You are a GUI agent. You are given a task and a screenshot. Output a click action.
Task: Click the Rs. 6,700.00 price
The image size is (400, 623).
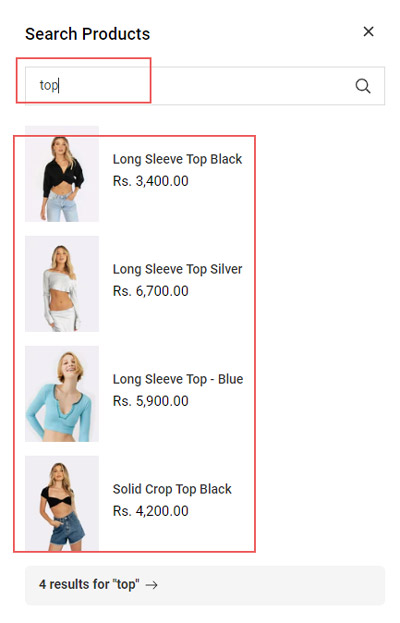(x=151, y=291)
